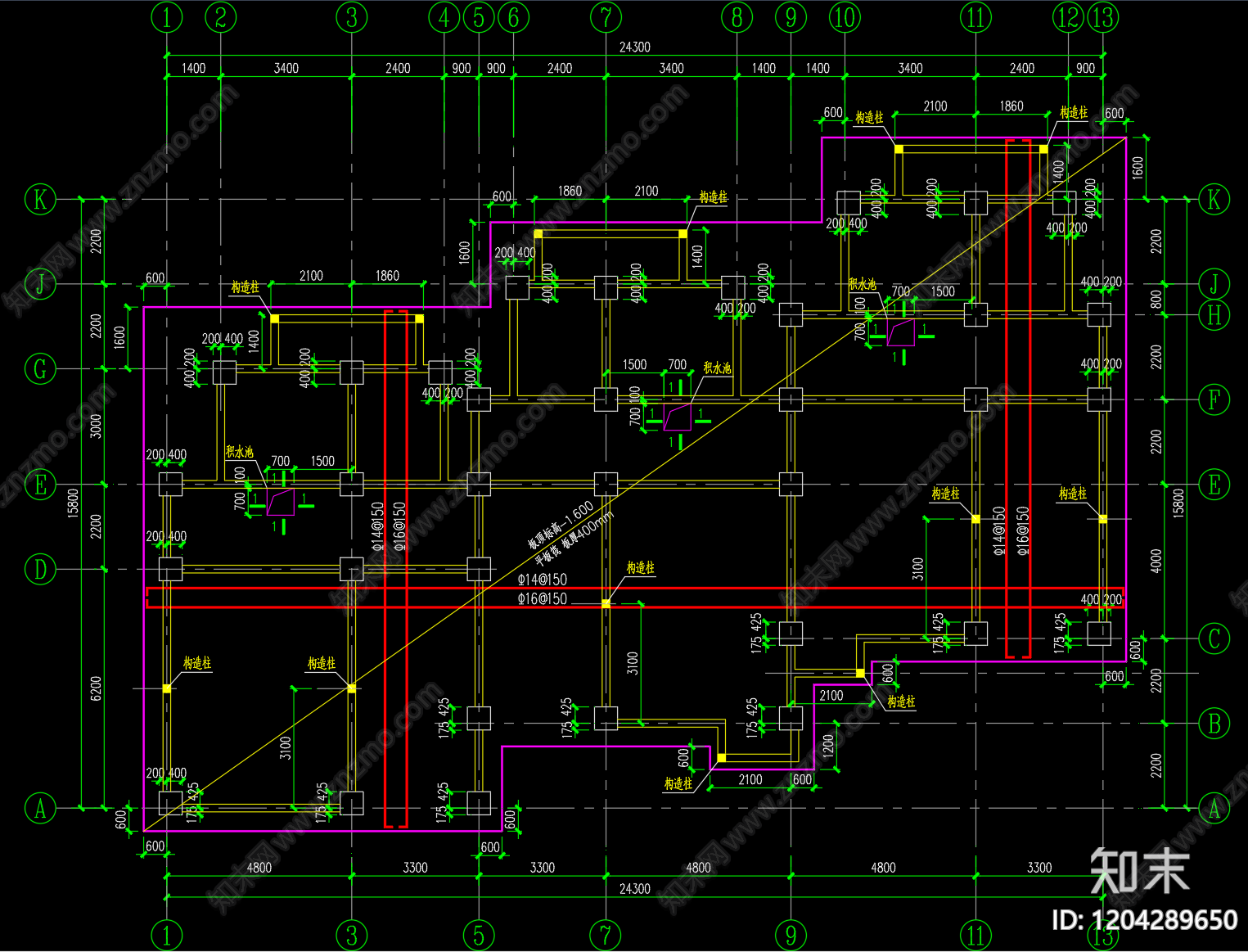Image resolution: width=1248 pixels, height=952 pixels.
Task: Select grid axis bubble H
Action: coord(1214,314)
